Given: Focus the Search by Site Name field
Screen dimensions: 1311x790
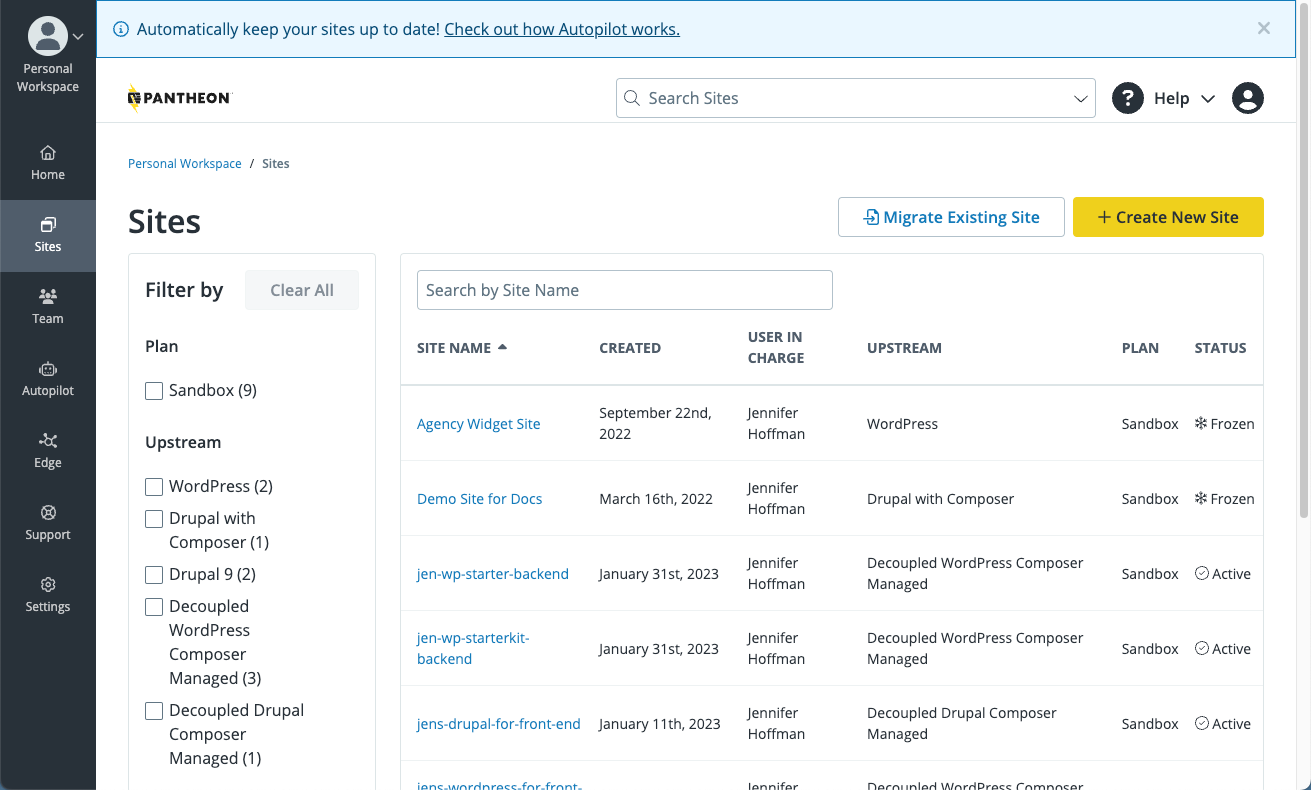Looking at the screenshot, I should 624,290.
